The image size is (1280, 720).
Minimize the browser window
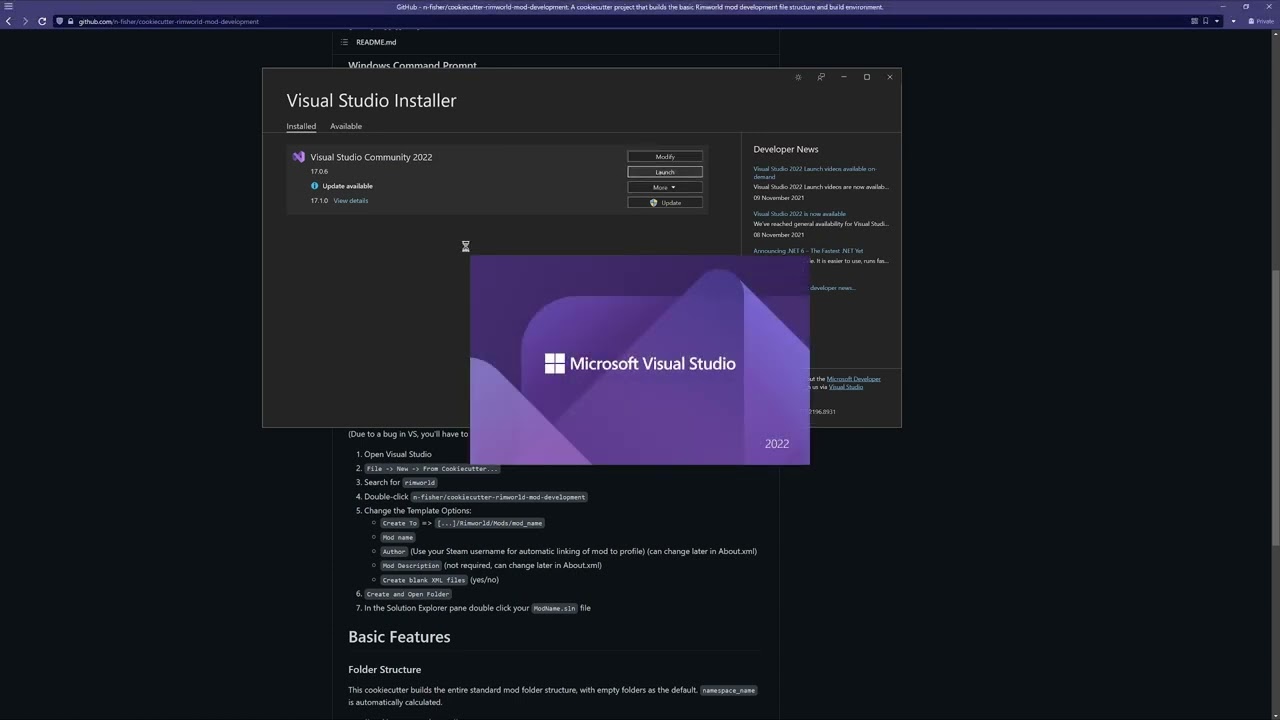click(1222, 7)
